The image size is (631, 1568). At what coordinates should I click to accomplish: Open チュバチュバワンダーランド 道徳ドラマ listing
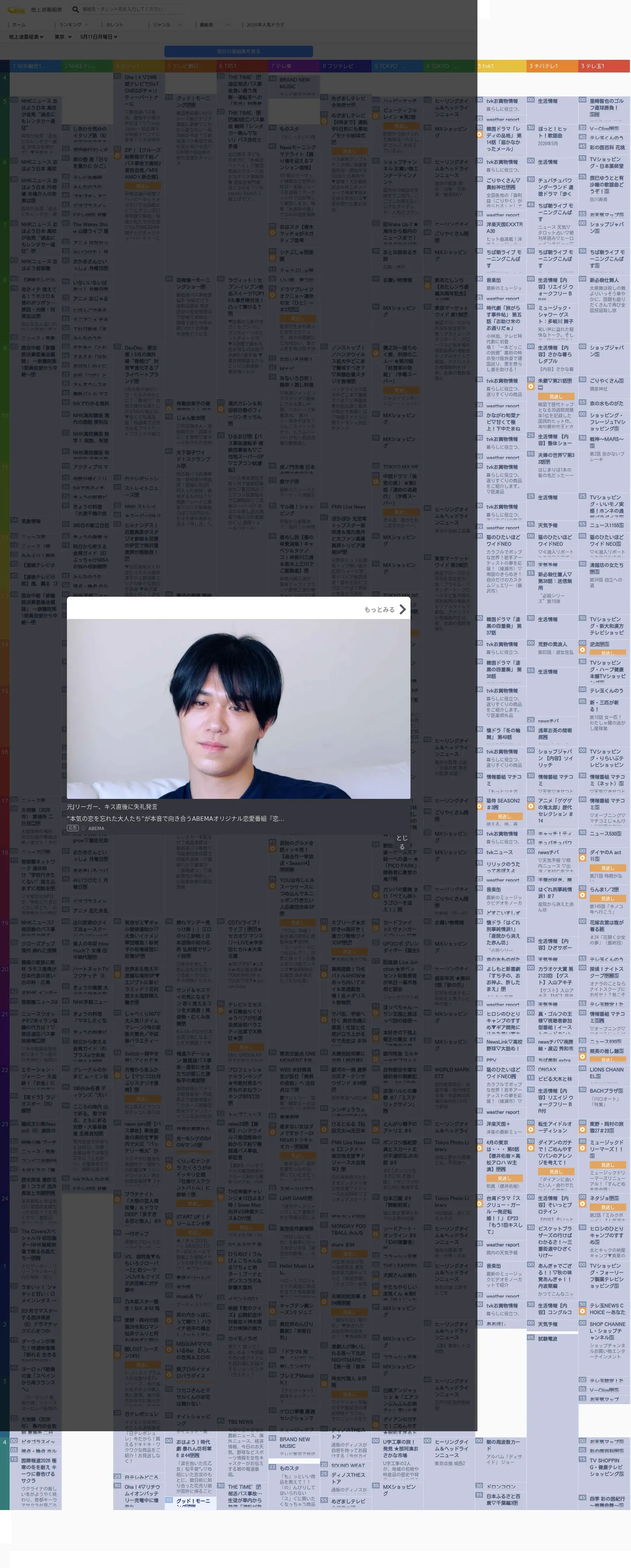556,187
